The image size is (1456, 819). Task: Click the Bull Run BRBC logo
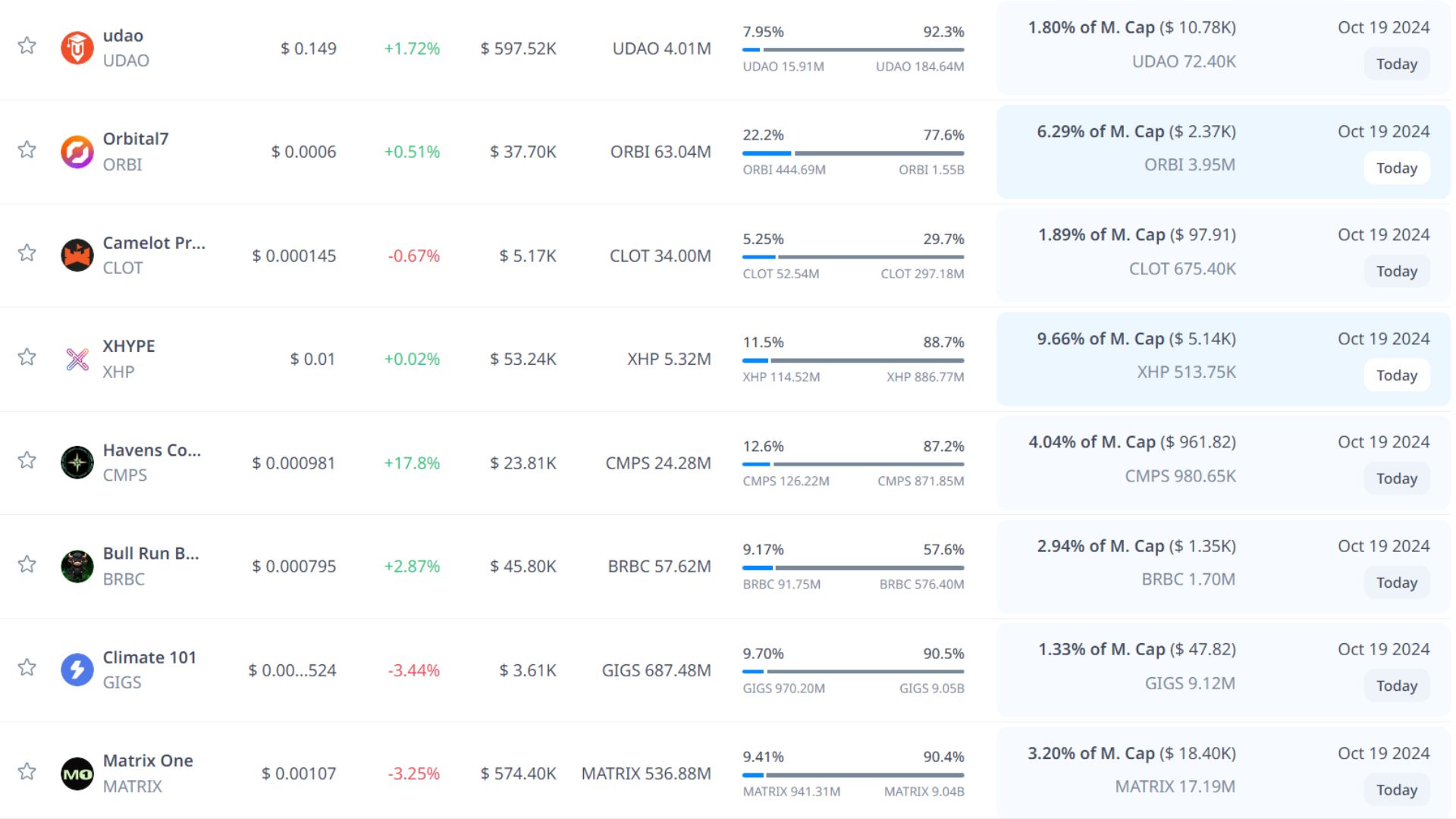tap(77, 566)
